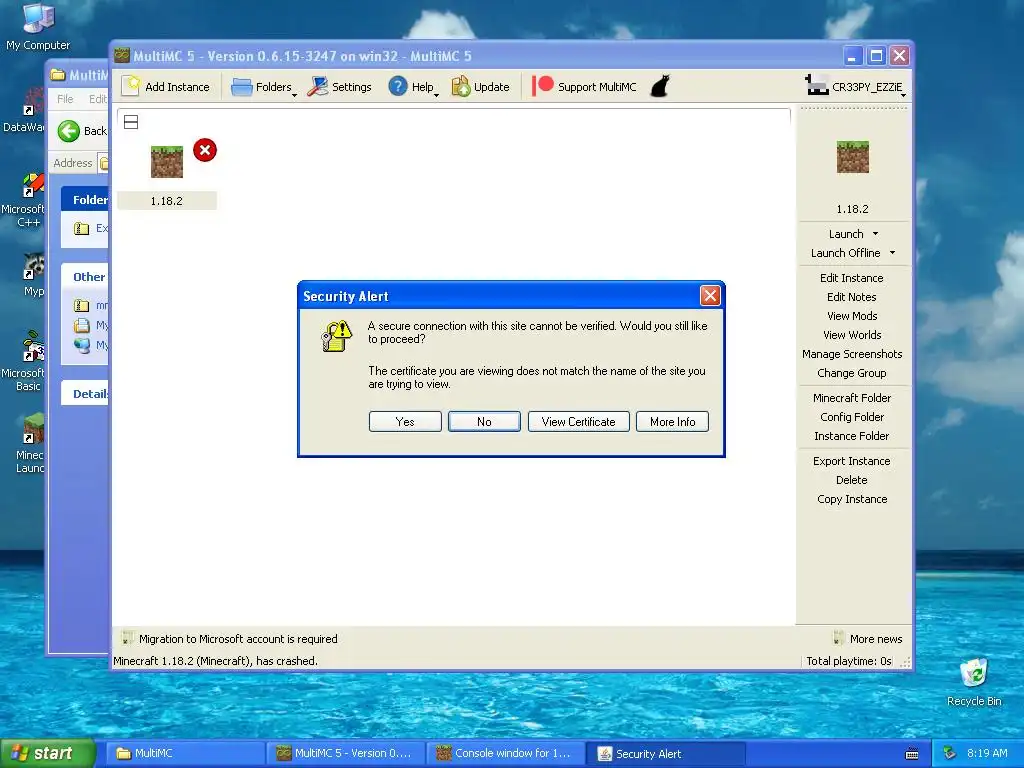This screenshot has height=768, width=1024.
Task: Switch to Console window taskbar button
Action: coord(505,753)
